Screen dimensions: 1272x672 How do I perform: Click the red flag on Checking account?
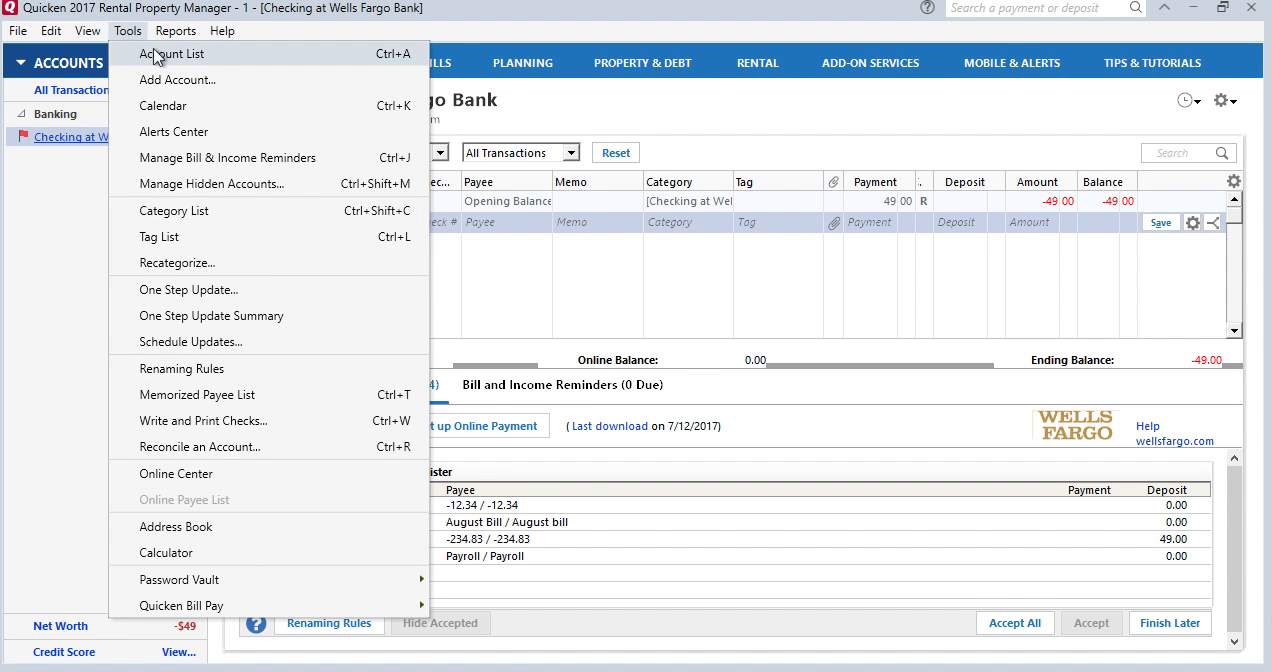tap(22, 137)
